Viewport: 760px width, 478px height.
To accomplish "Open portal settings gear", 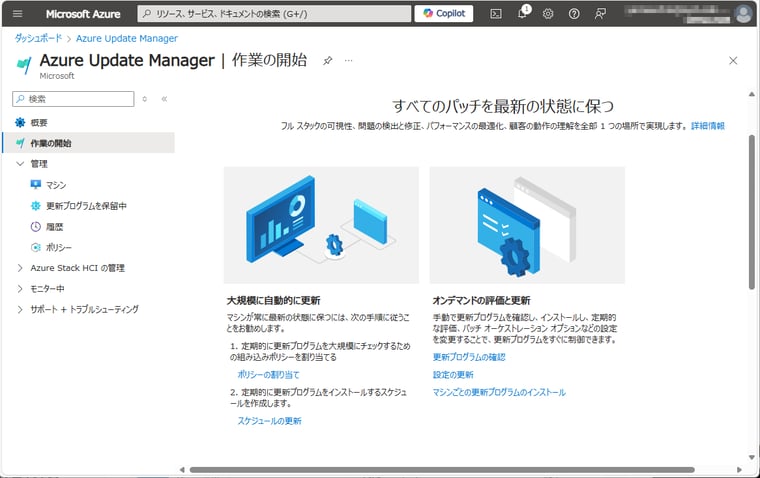I will point(548,14).
